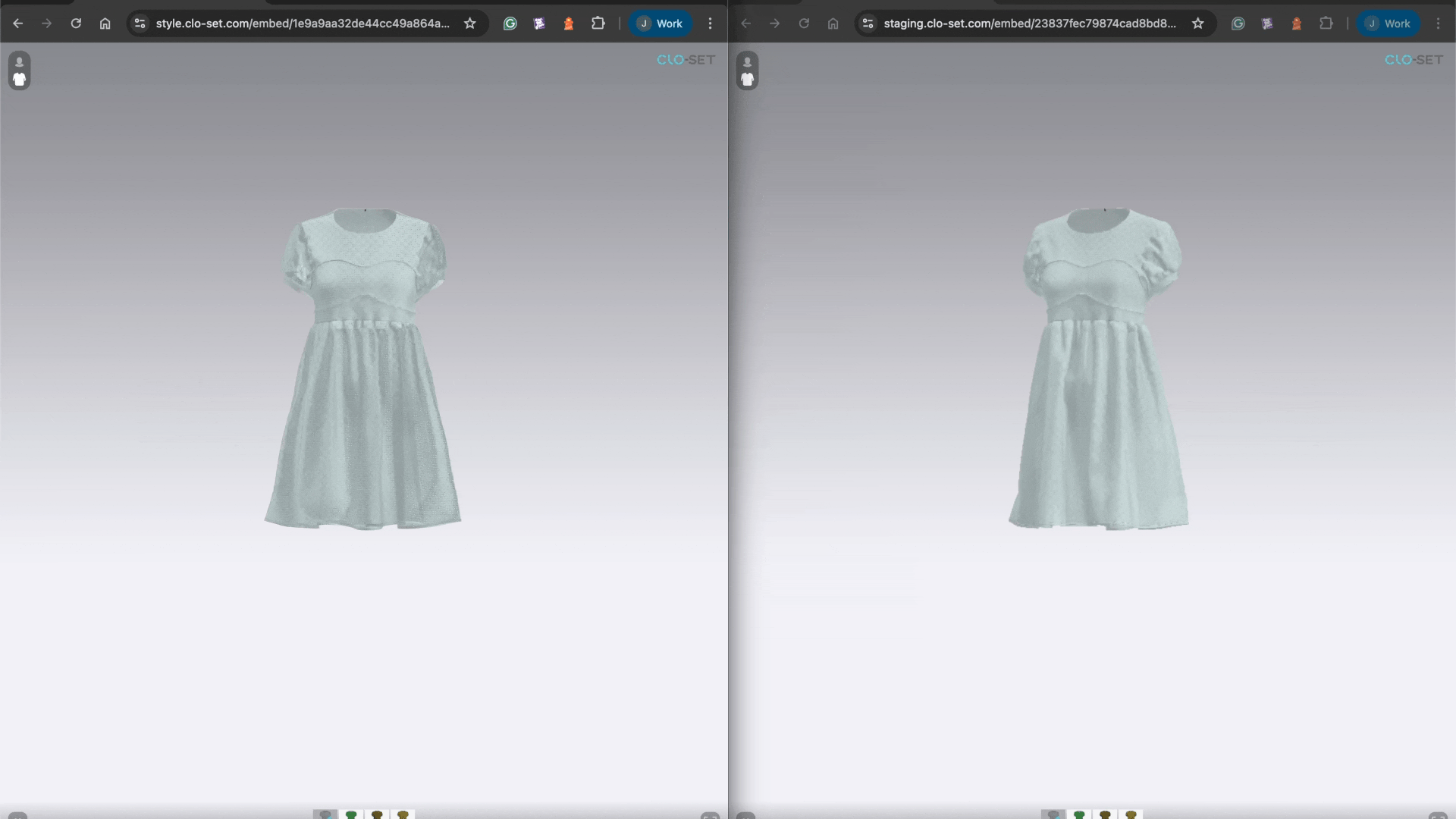
Task: View site information for style.clo-set.com
Action: click(x=140, y=24)
